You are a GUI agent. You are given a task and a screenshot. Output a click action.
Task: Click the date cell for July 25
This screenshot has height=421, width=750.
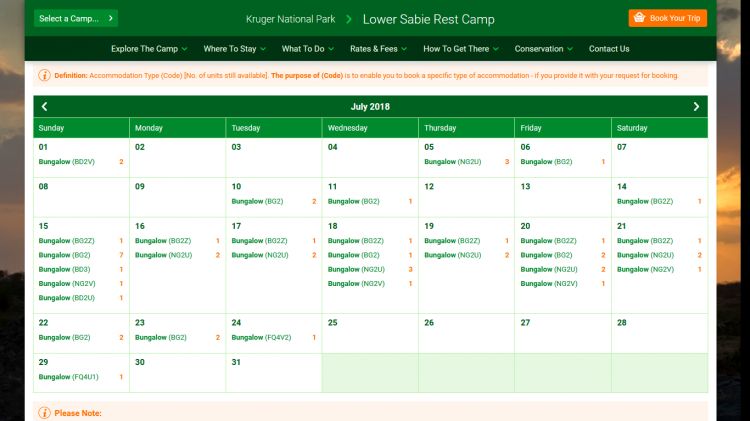(370, 333)
